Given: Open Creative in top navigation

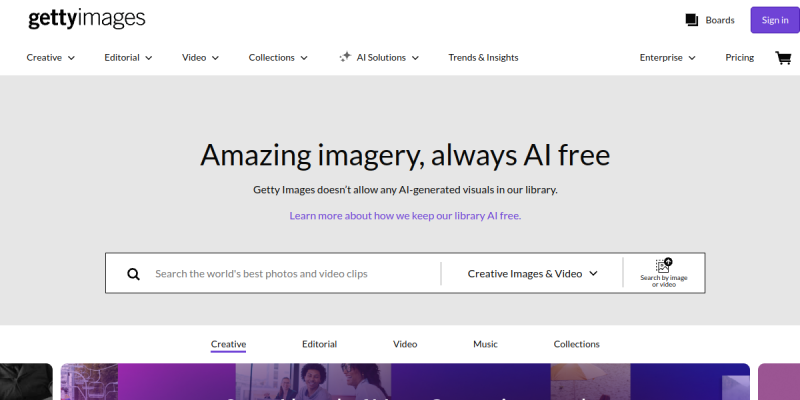Looking at the screenshot, I should pos(44,58).
